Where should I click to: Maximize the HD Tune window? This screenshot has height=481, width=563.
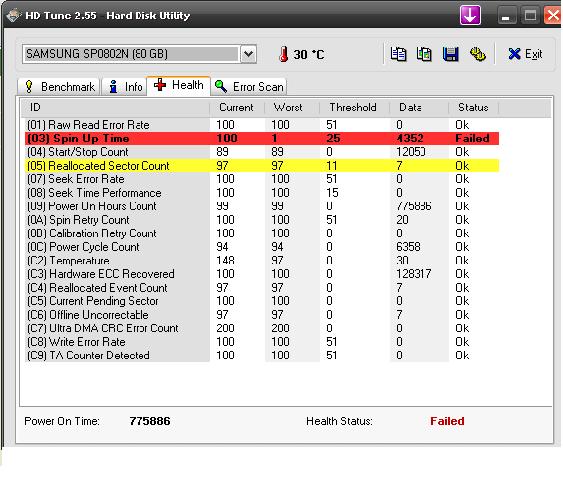click(x=530, y=16)
